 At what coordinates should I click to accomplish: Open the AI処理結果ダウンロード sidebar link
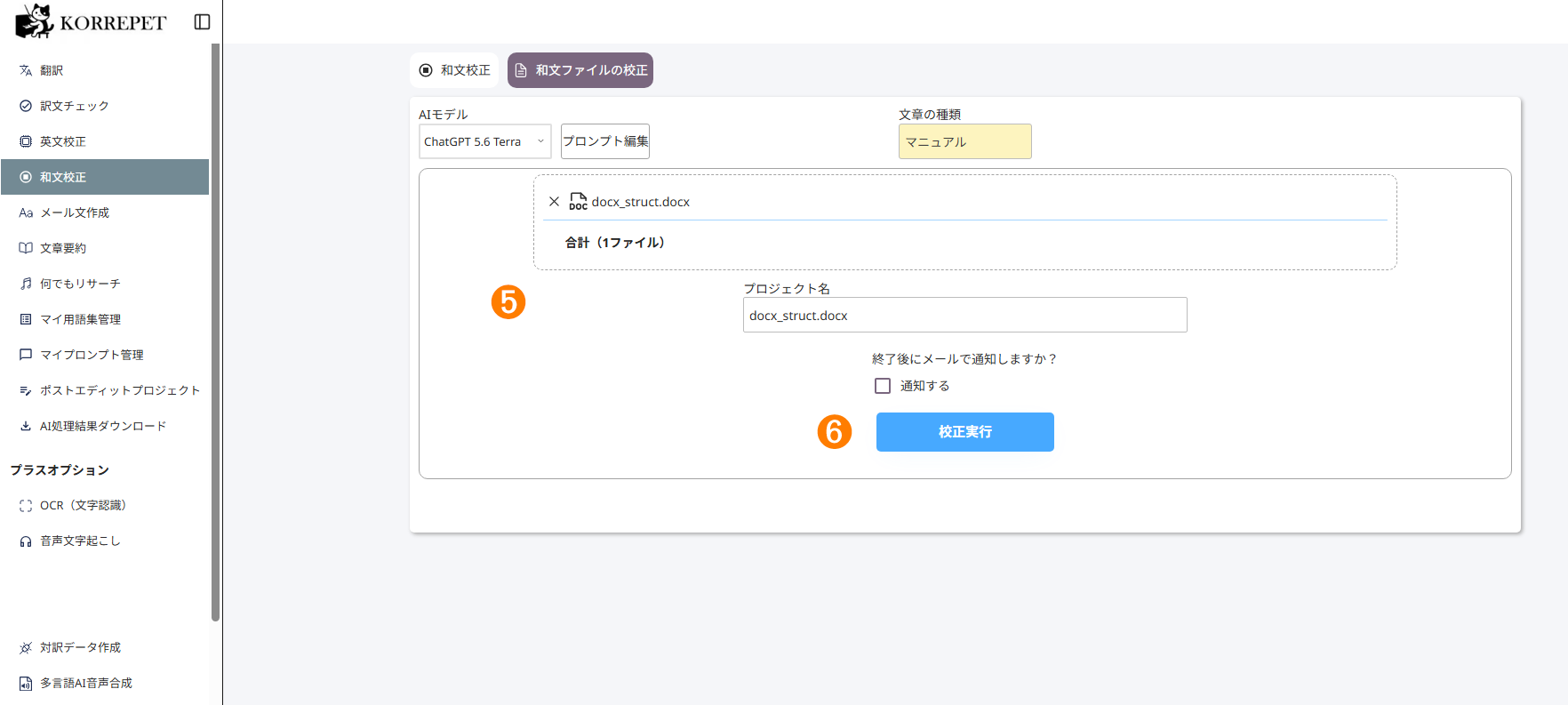105,426
